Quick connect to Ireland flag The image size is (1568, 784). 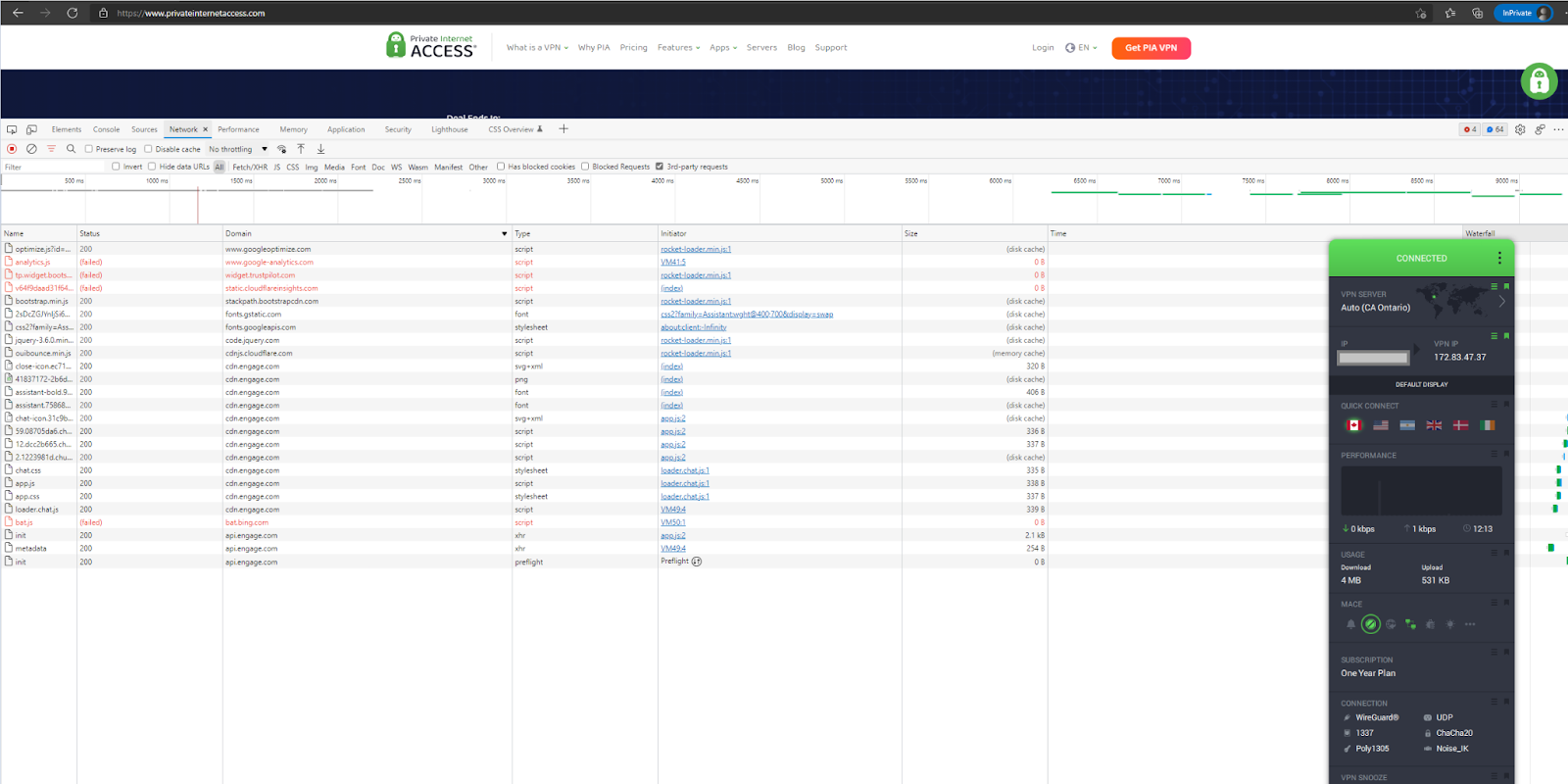(1487, 425)
